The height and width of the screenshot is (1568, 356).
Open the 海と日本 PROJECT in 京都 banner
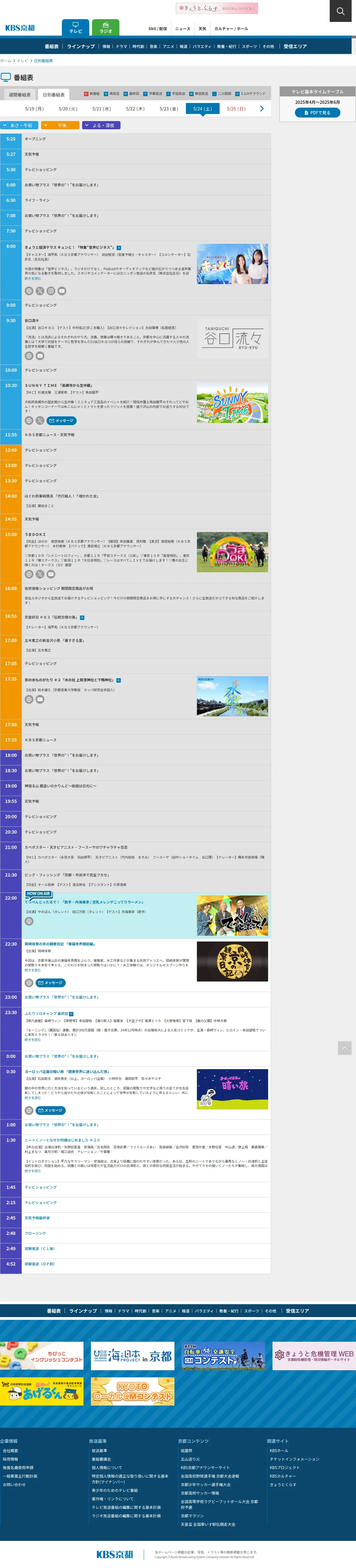pyautogui.click(x=133, y=1356)
